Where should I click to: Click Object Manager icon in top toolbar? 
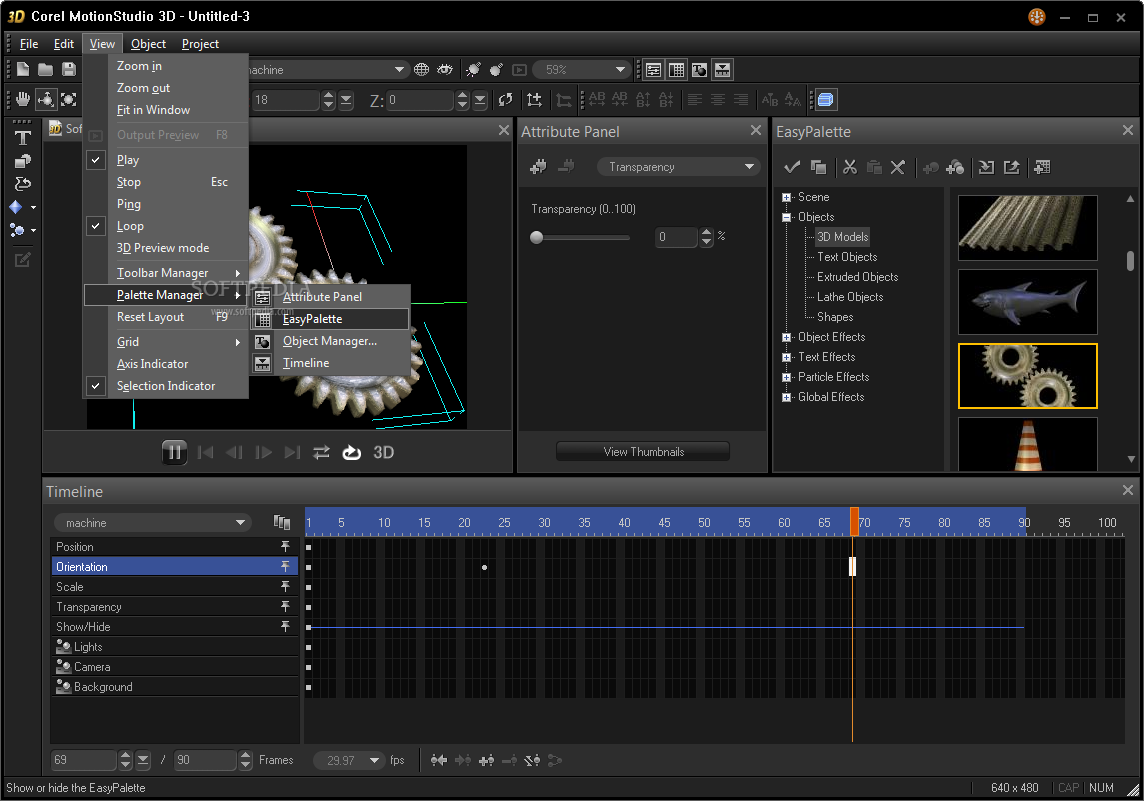click(x=699, y=70)
